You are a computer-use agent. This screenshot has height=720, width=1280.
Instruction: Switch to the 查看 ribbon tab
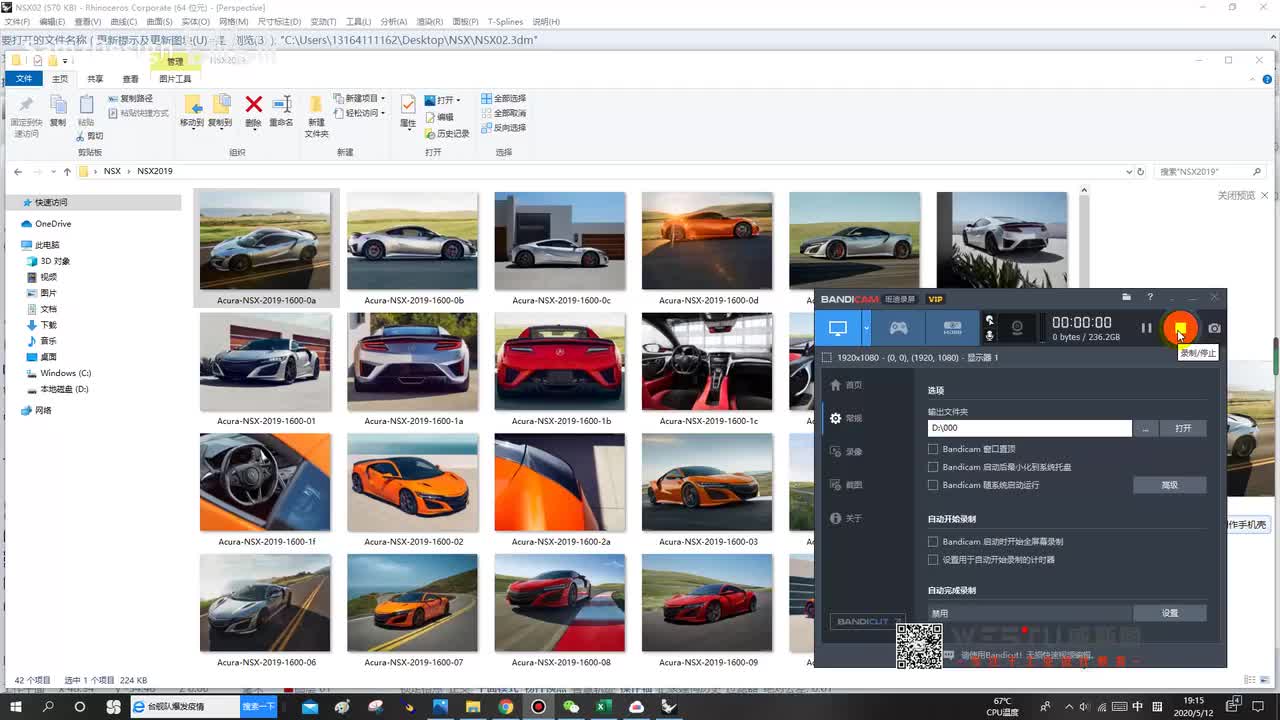tap(131, 79)
